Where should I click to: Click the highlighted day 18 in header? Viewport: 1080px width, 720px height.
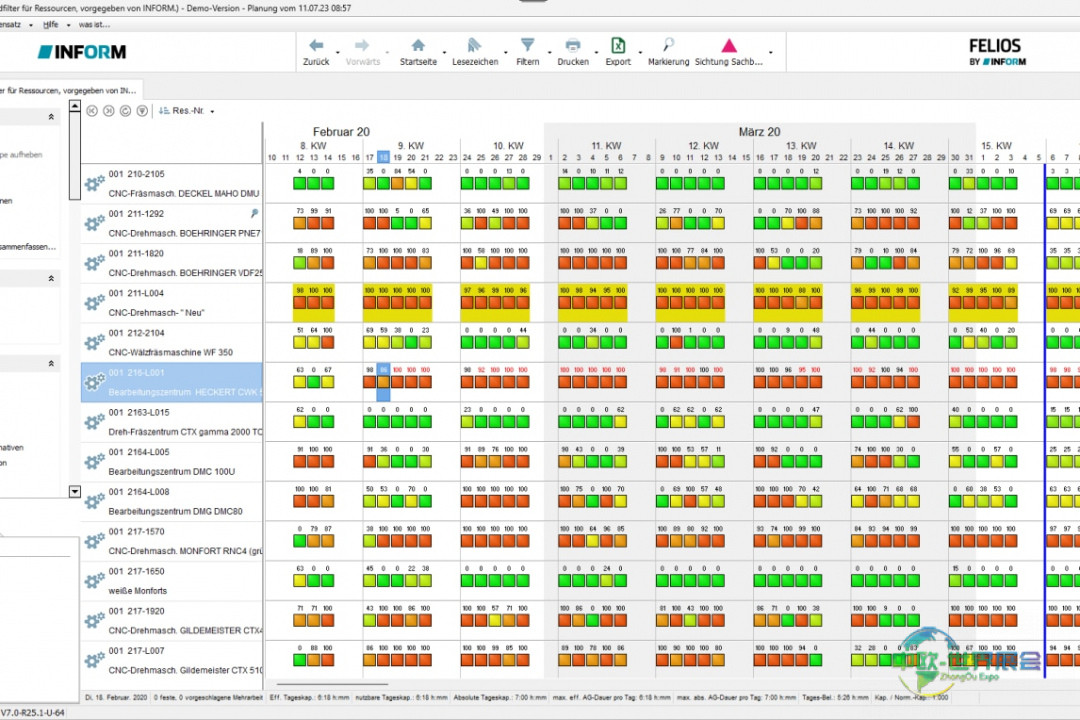pos(383,157)
